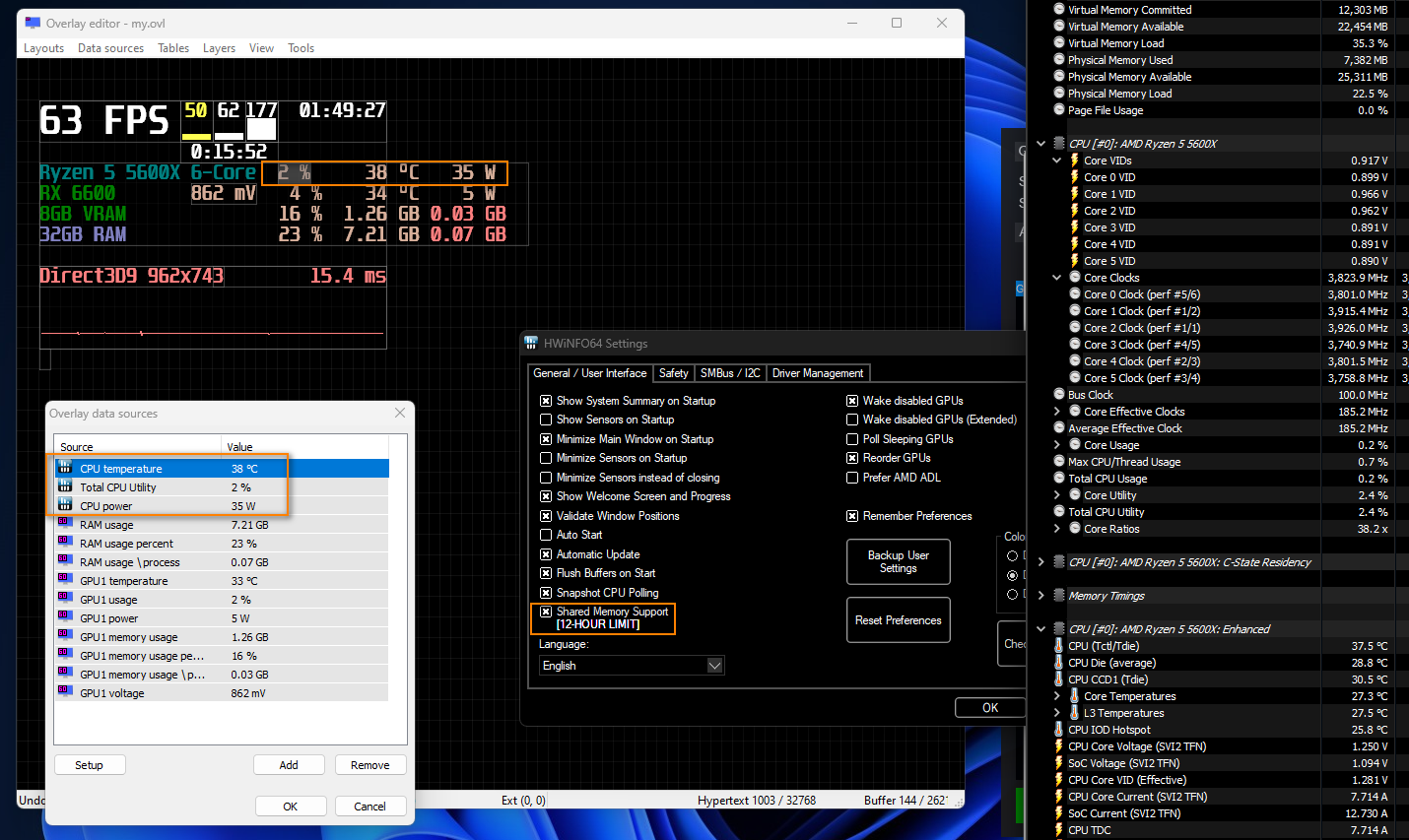Viewport: 1409px width, 840px height.
Task: Click the icon beside CPU temperature source
Action: click(x=65, y=468)
